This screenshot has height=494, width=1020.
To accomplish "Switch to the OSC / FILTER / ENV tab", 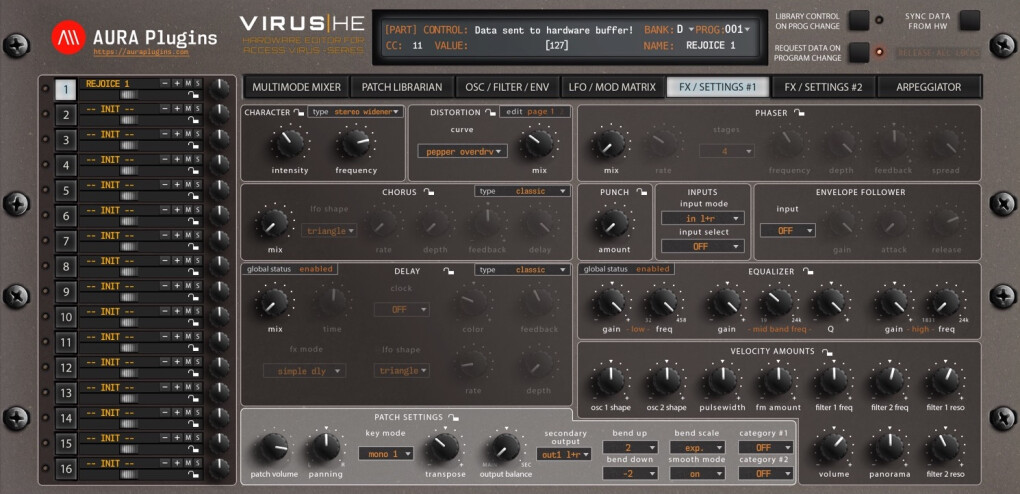I will click(507, 87).
